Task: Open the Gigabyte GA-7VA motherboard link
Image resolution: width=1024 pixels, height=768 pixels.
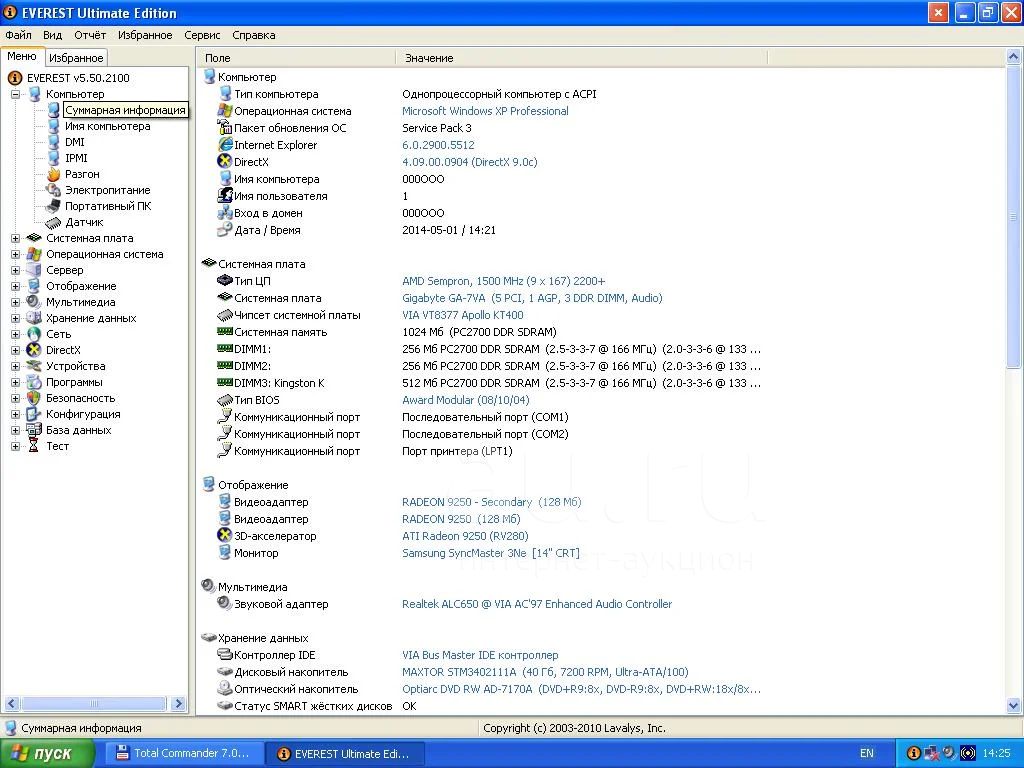Action: pyautogui.click(x=532, y=298)
